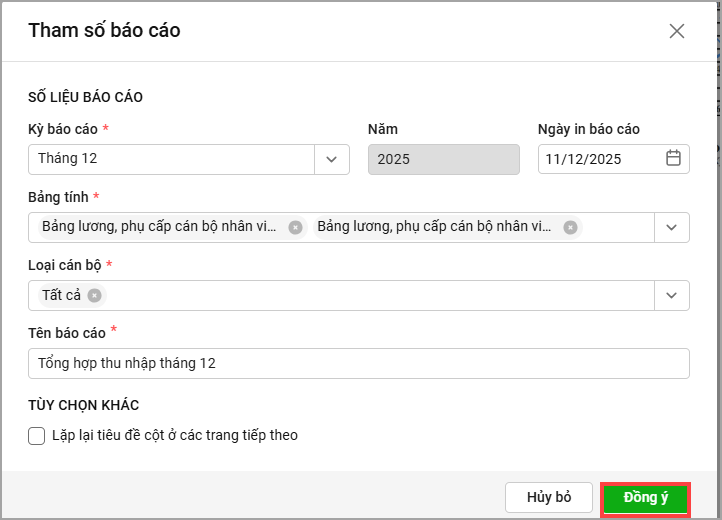The width and height of the screenshot is (722, 520).
Task: Remove the second Bảng lương chip
Action: coord(570,227)
